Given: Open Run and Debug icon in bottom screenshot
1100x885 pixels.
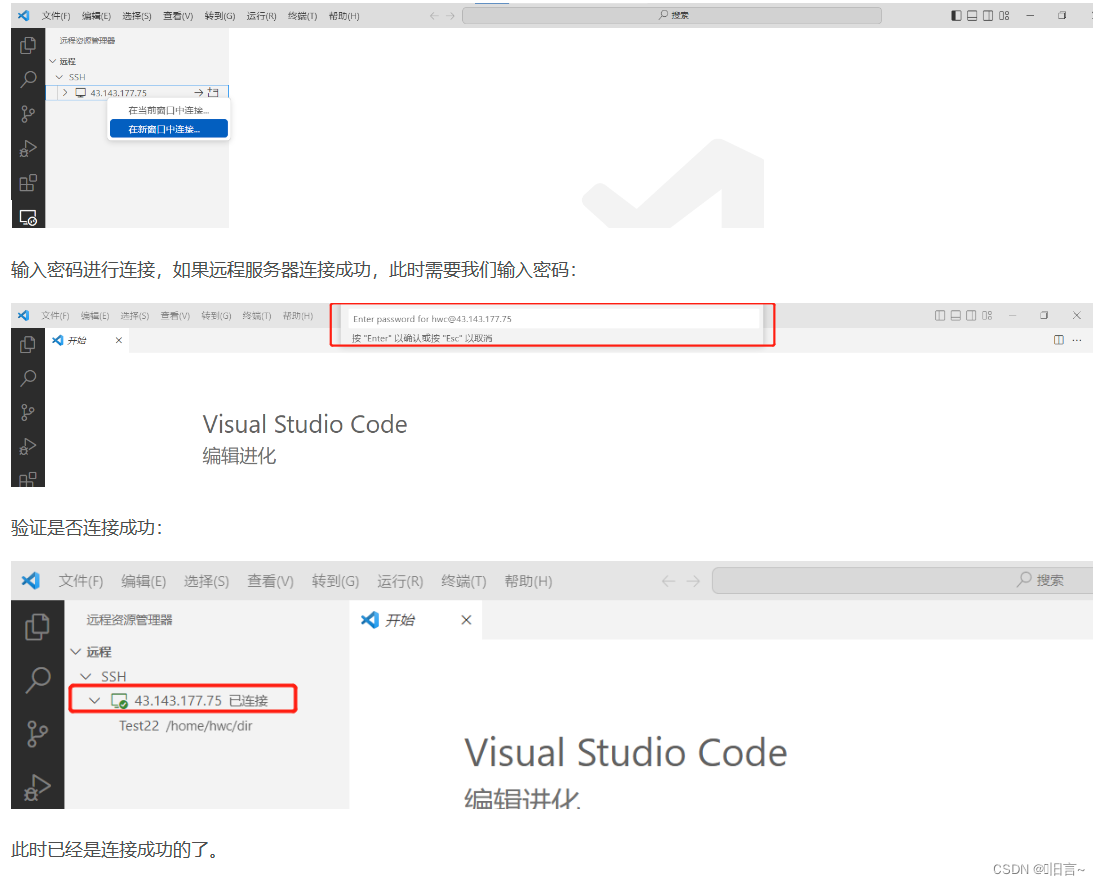Looking at the screenshot, I should pyautogui.click(x=37, y=788).
